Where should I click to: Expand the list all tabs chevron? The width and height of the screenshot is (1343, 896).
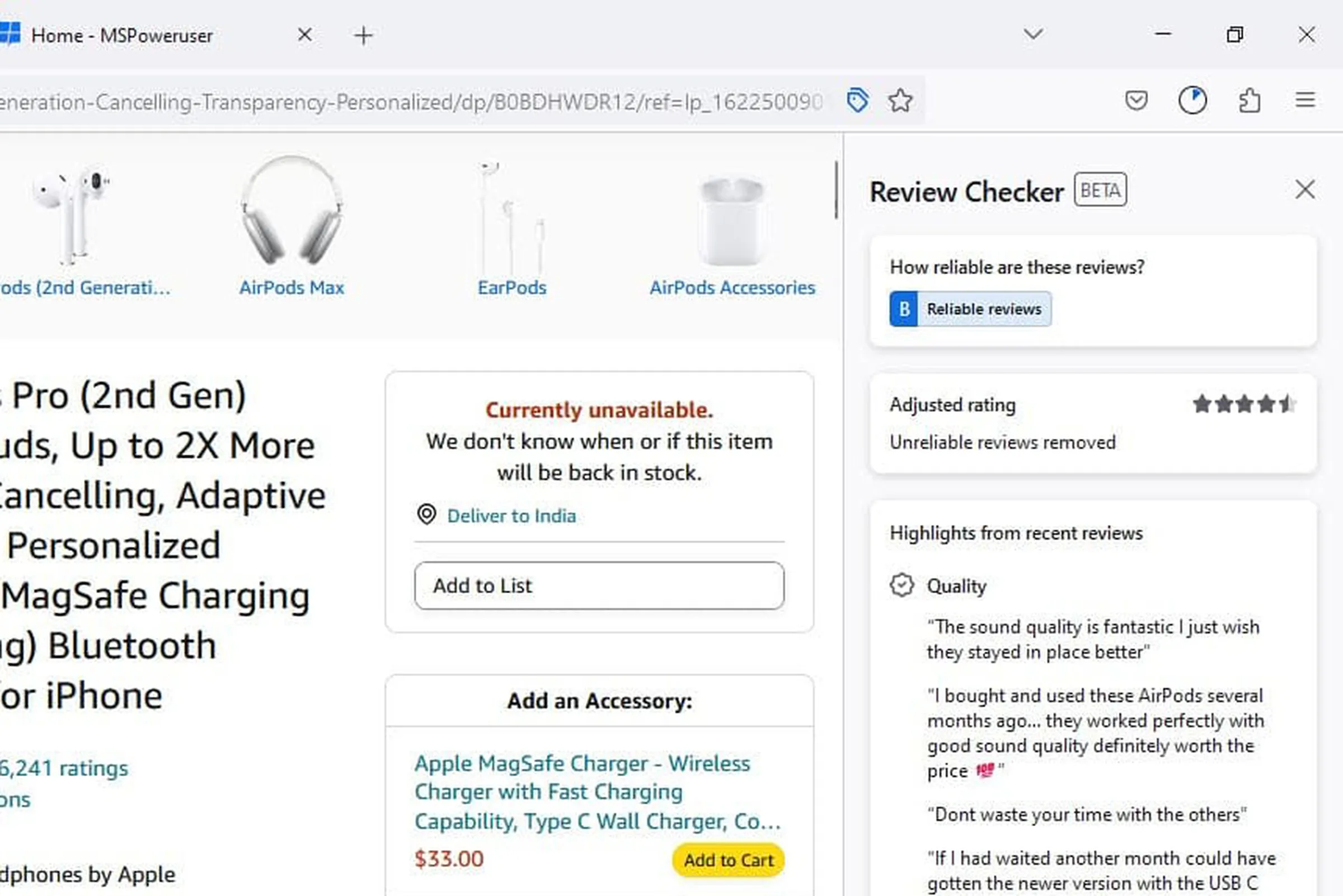(x=1033, y=34)
